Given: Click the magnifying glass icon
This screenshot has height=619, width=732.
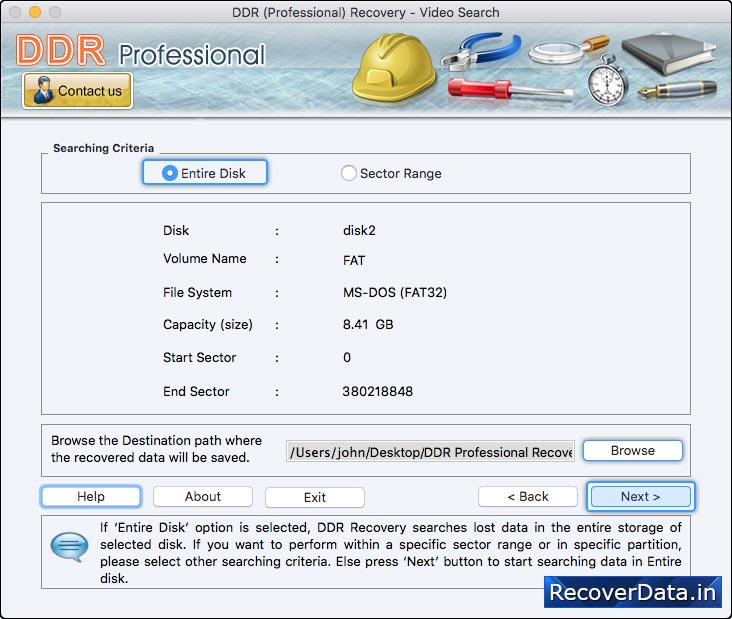Looking at the screenshot, I should pos(569,50).
